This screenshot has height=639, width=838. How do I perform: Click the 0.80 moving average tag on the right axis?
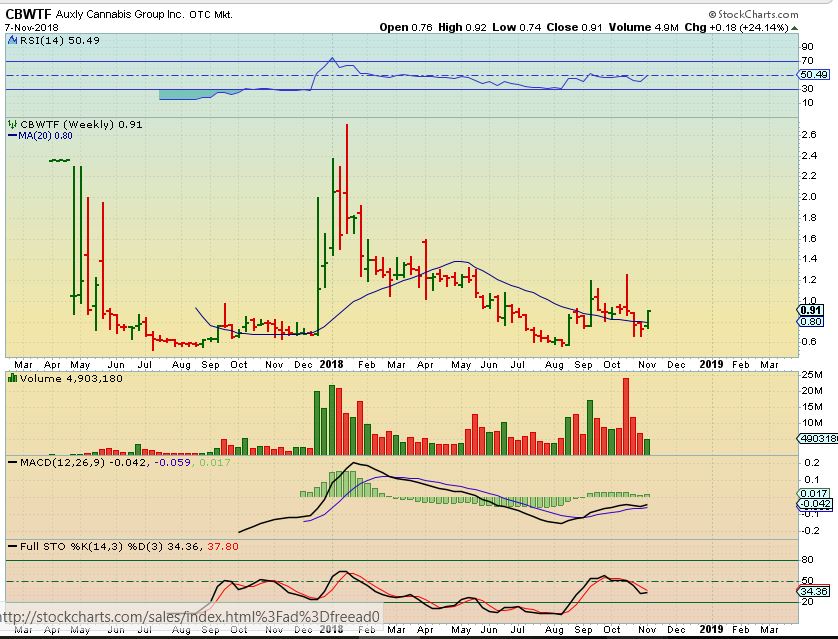coord(811,322)
